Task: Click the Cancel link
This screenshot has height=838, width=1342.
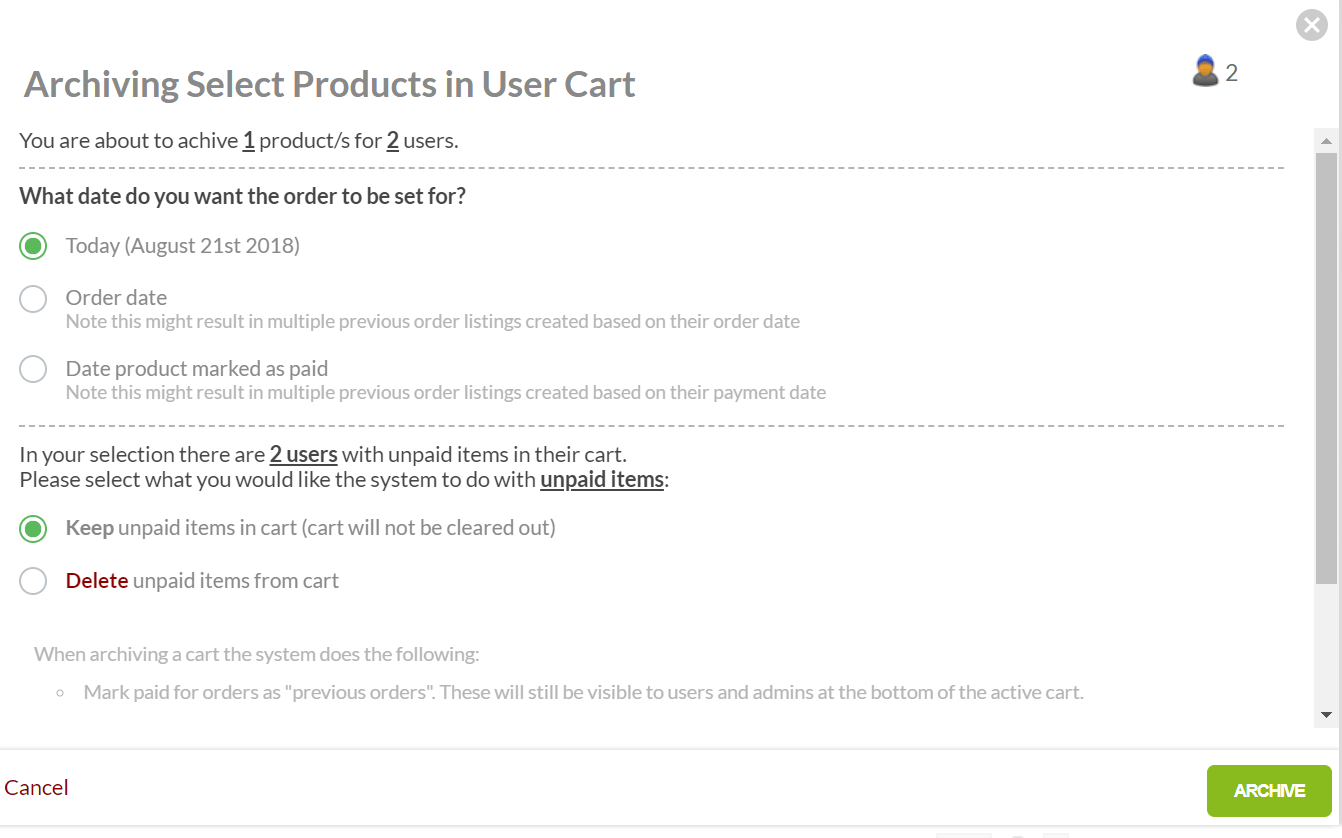Action: 36,788
